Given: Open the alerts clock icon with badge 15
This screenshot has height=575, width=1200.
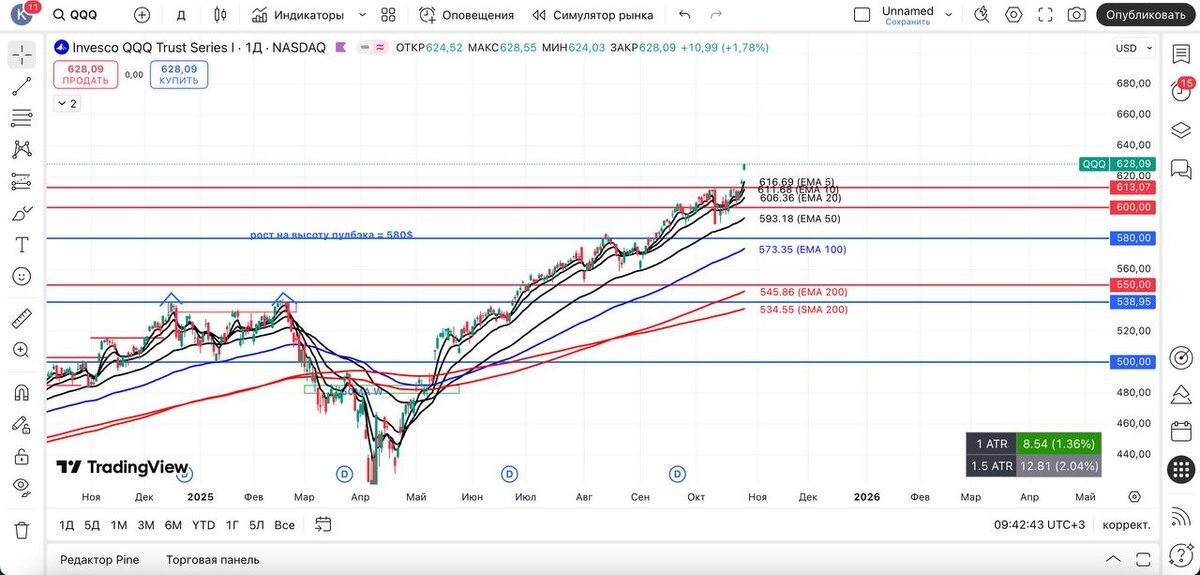Looking at the screenshot, I should click(x=1181, y=91).
